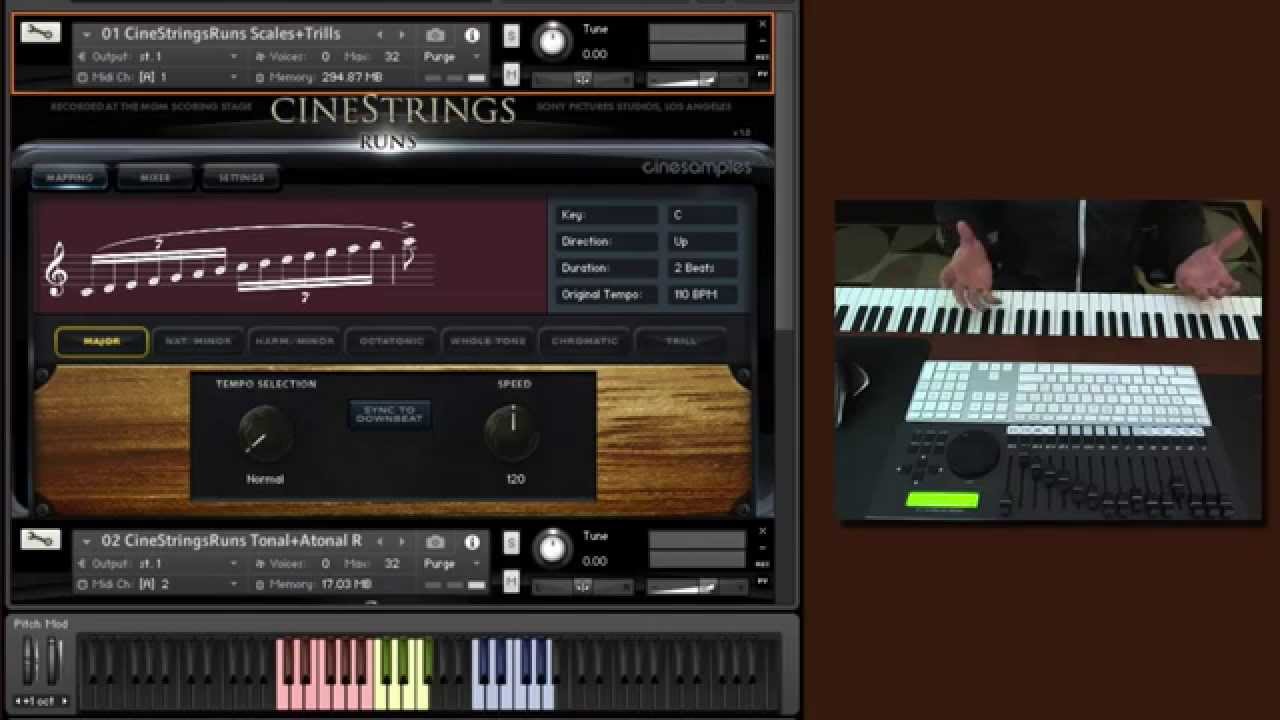Shift keyboard octave down arrow

20,702
